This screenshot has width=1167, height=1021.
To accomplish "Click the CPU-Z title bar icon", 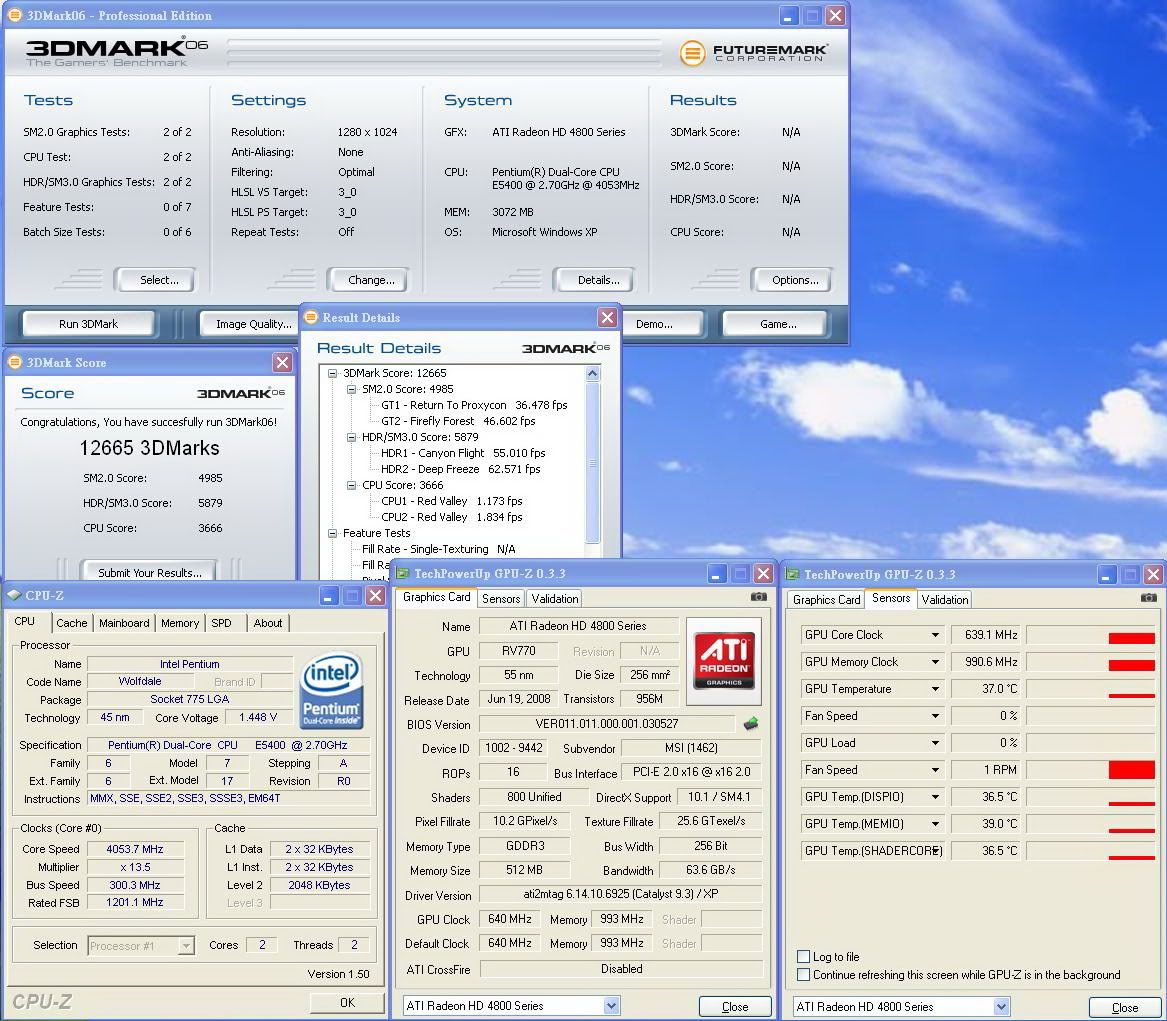I will [x=13, y=595].
